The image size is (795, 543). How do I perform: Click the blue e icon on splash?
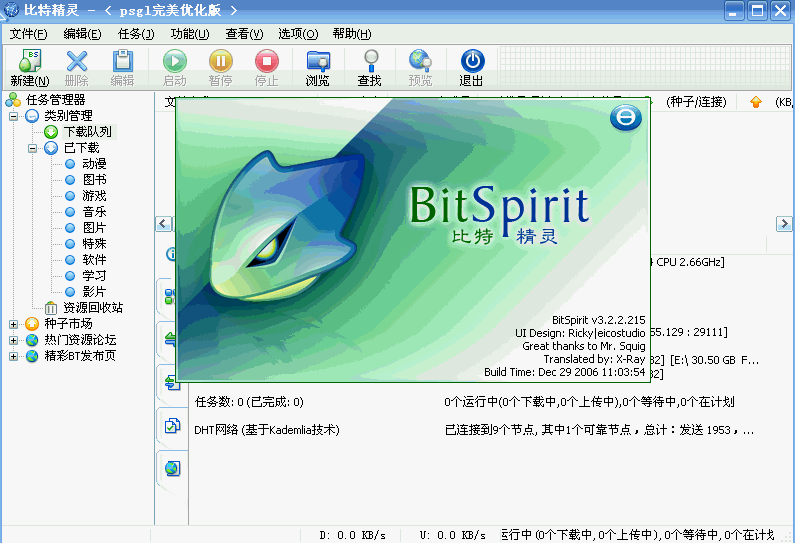coord(626,118)
